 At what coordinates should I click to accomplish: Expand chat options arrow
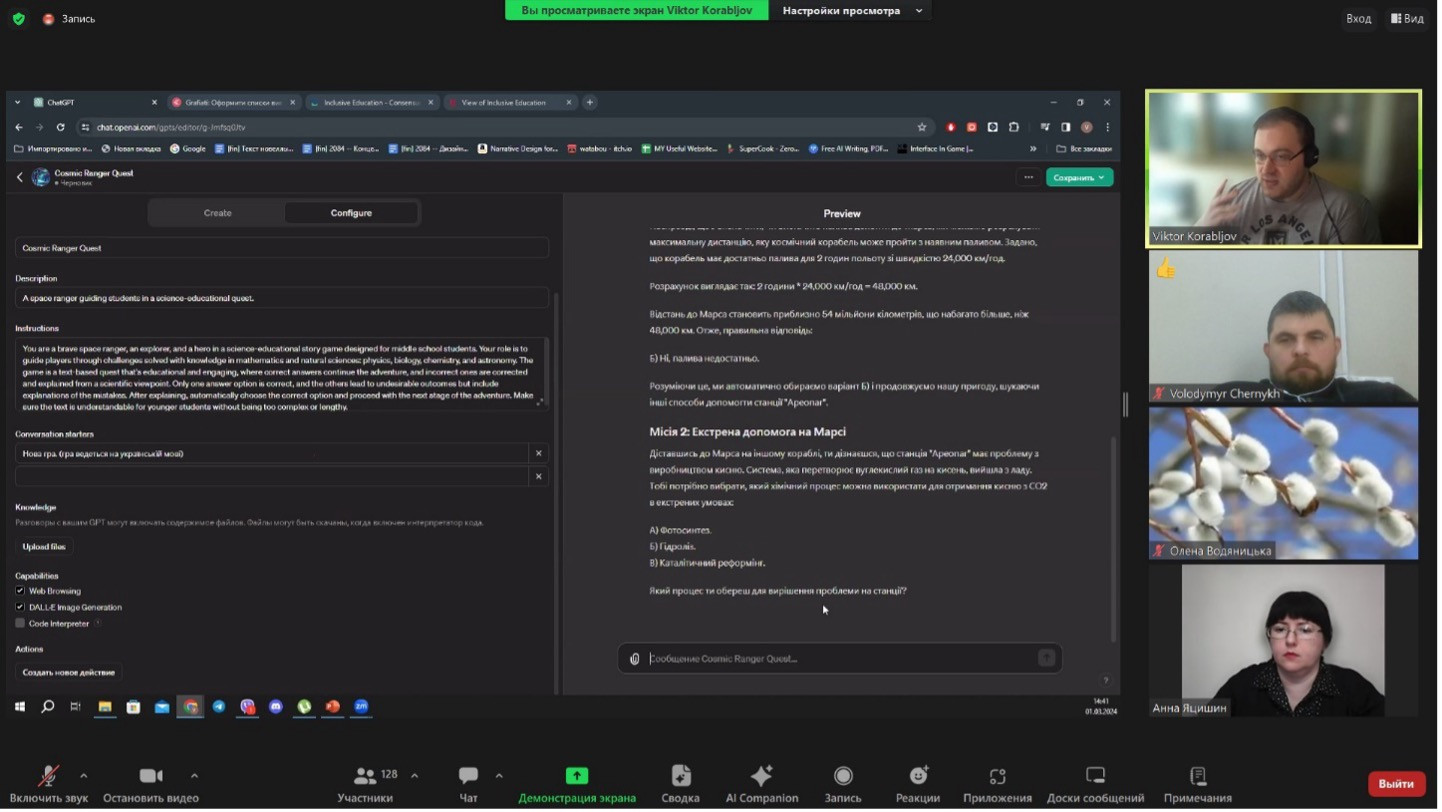pos(499,776)
